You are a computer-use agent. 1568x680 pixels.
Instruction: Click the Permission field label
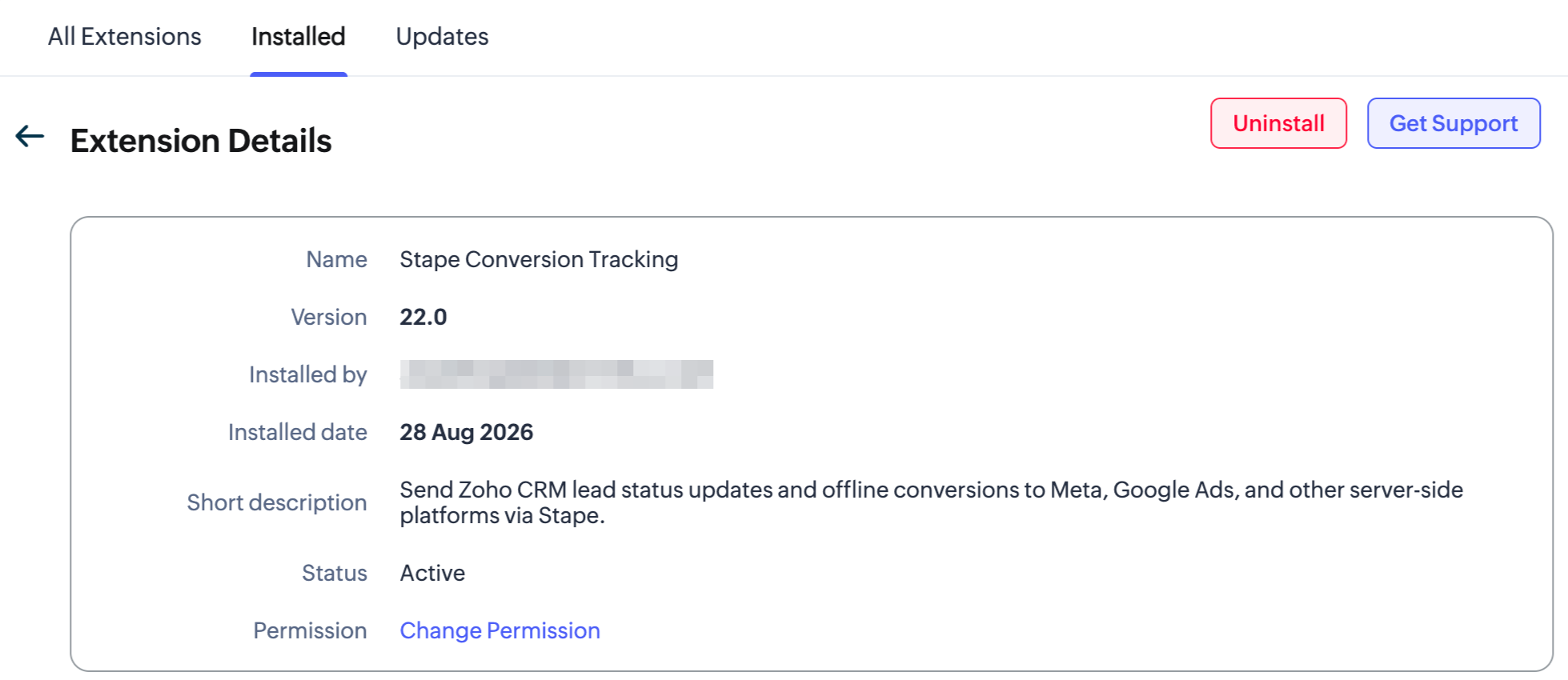click(x=310, y=630)
